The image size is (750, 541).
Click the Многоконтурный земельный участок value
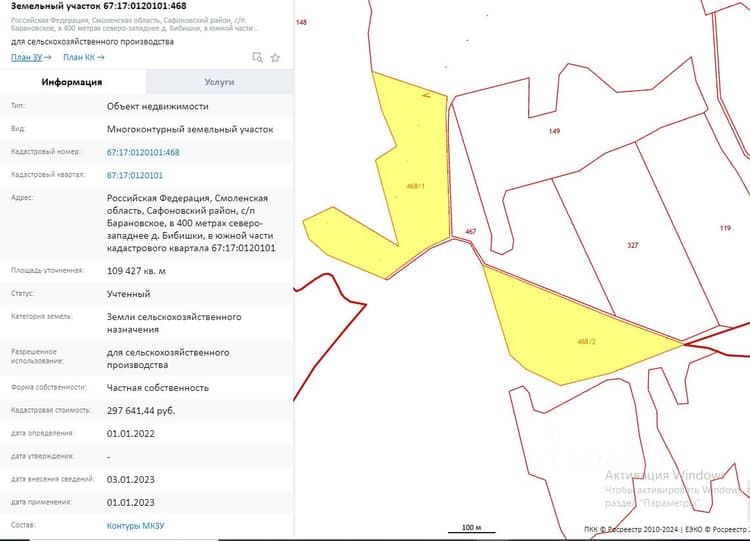[190, 129]
